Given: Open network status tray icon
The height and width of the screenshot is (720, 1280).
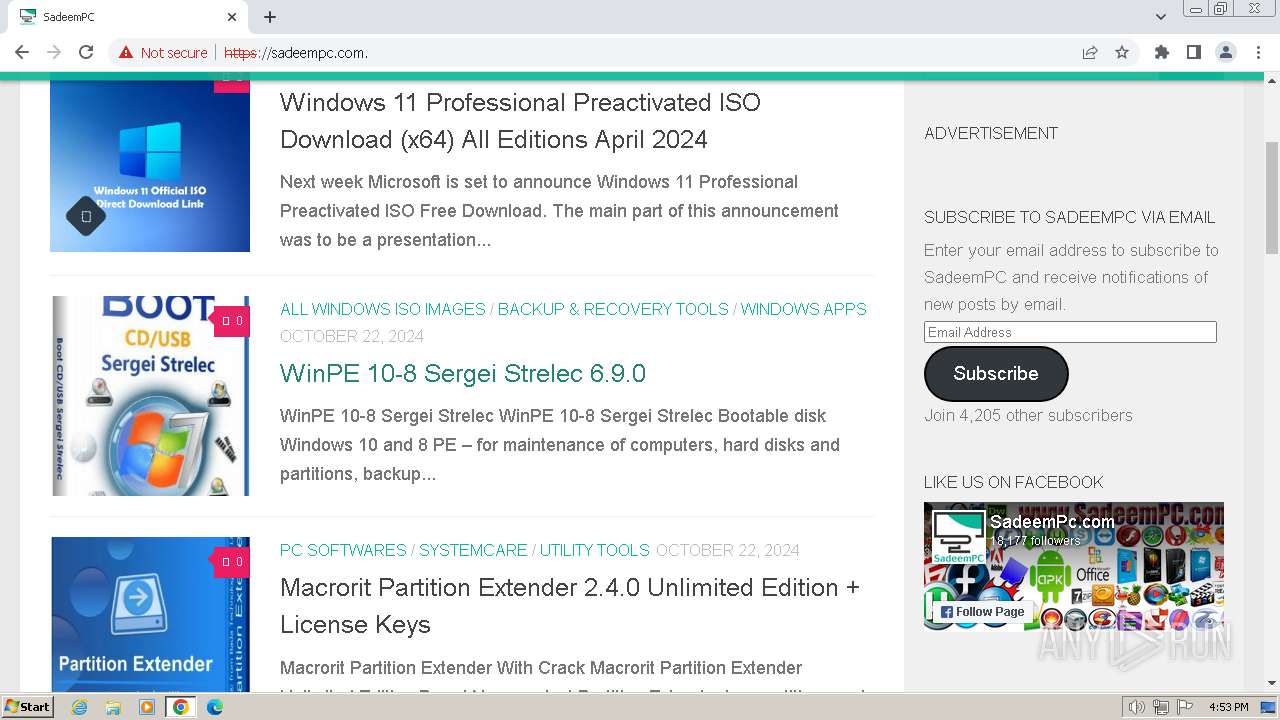Looking at the screenshot, I should [x=1161, y=707].
